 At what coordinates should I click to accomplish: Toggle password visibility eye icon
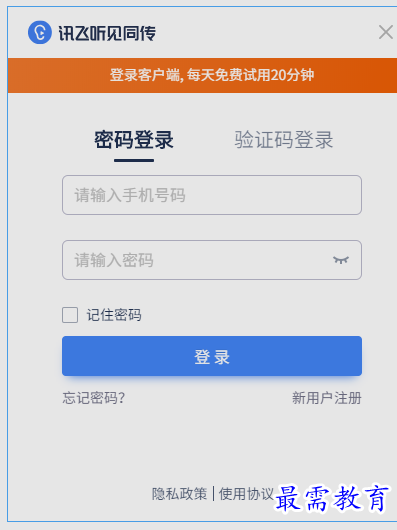341,260
